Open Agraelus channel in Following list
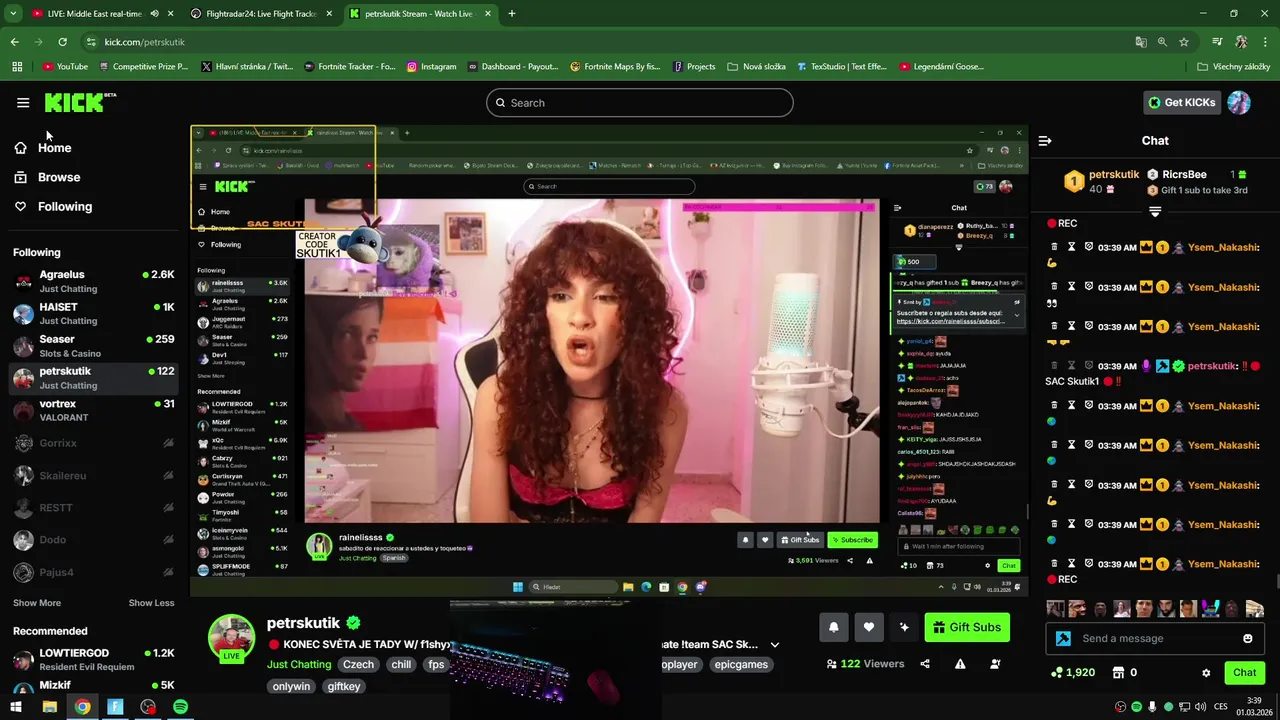 tap(94, 281)
